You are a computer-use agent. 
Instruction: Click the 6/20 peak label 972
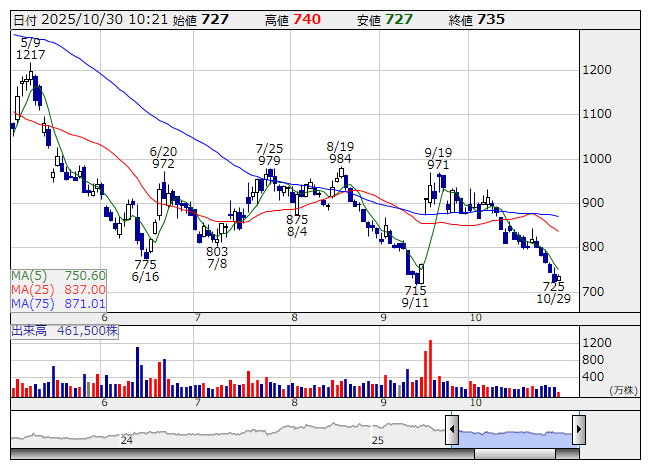(x=163, y=163)
